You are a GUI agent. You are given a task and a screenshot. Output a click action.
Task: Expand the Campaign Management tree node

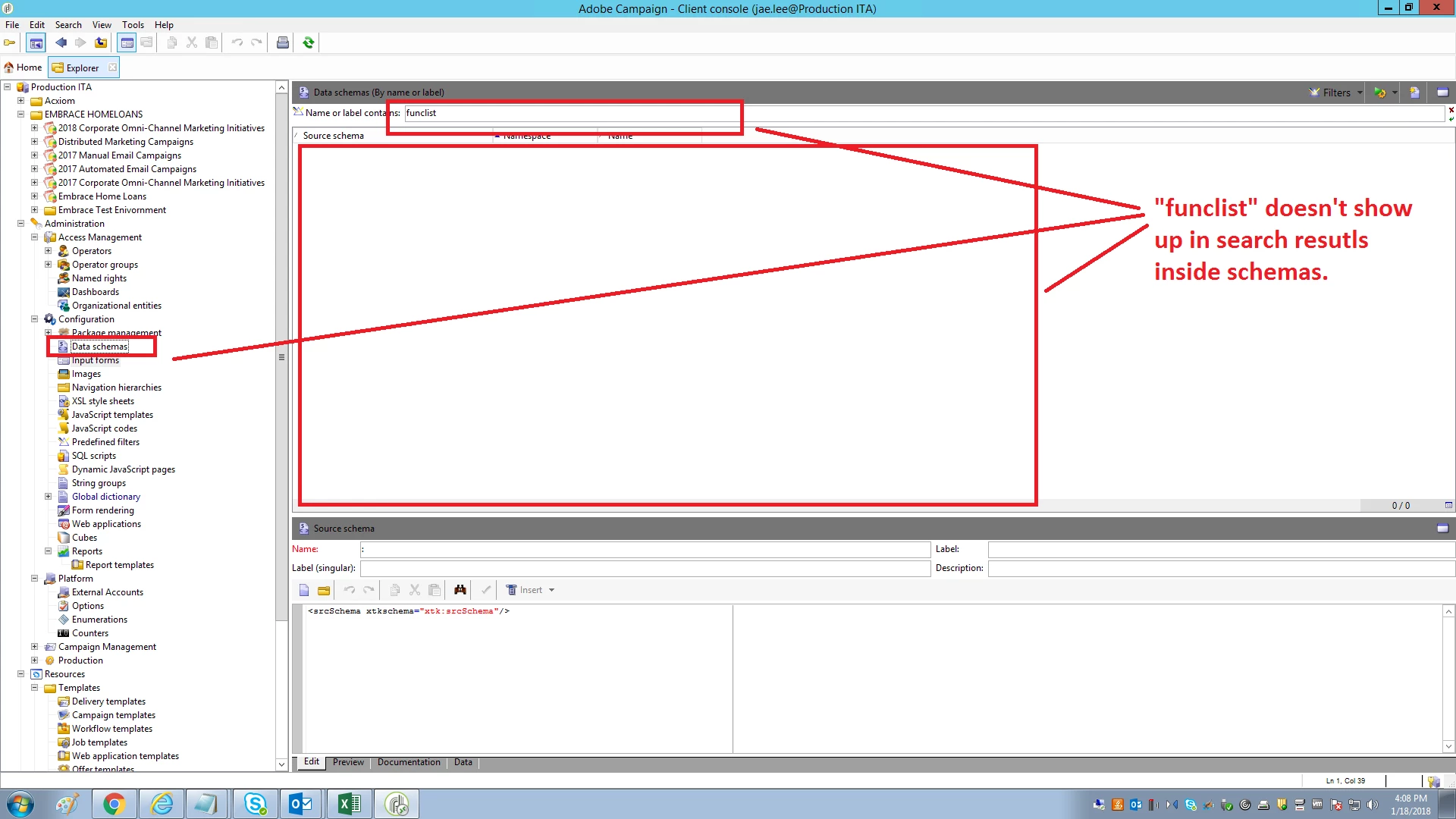(x=34, y=647)
